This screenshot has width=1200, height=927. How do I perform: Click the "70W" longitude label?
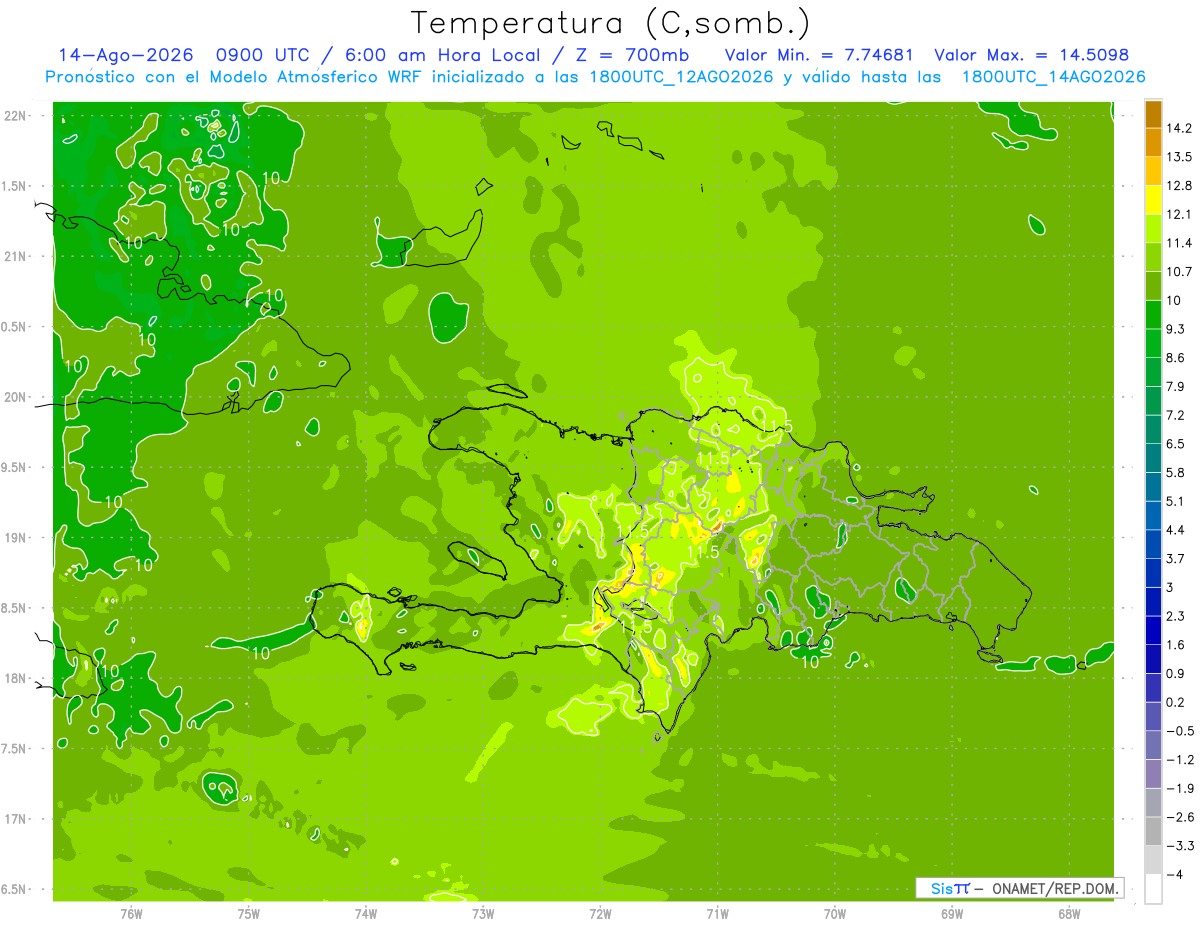point(835,914)
